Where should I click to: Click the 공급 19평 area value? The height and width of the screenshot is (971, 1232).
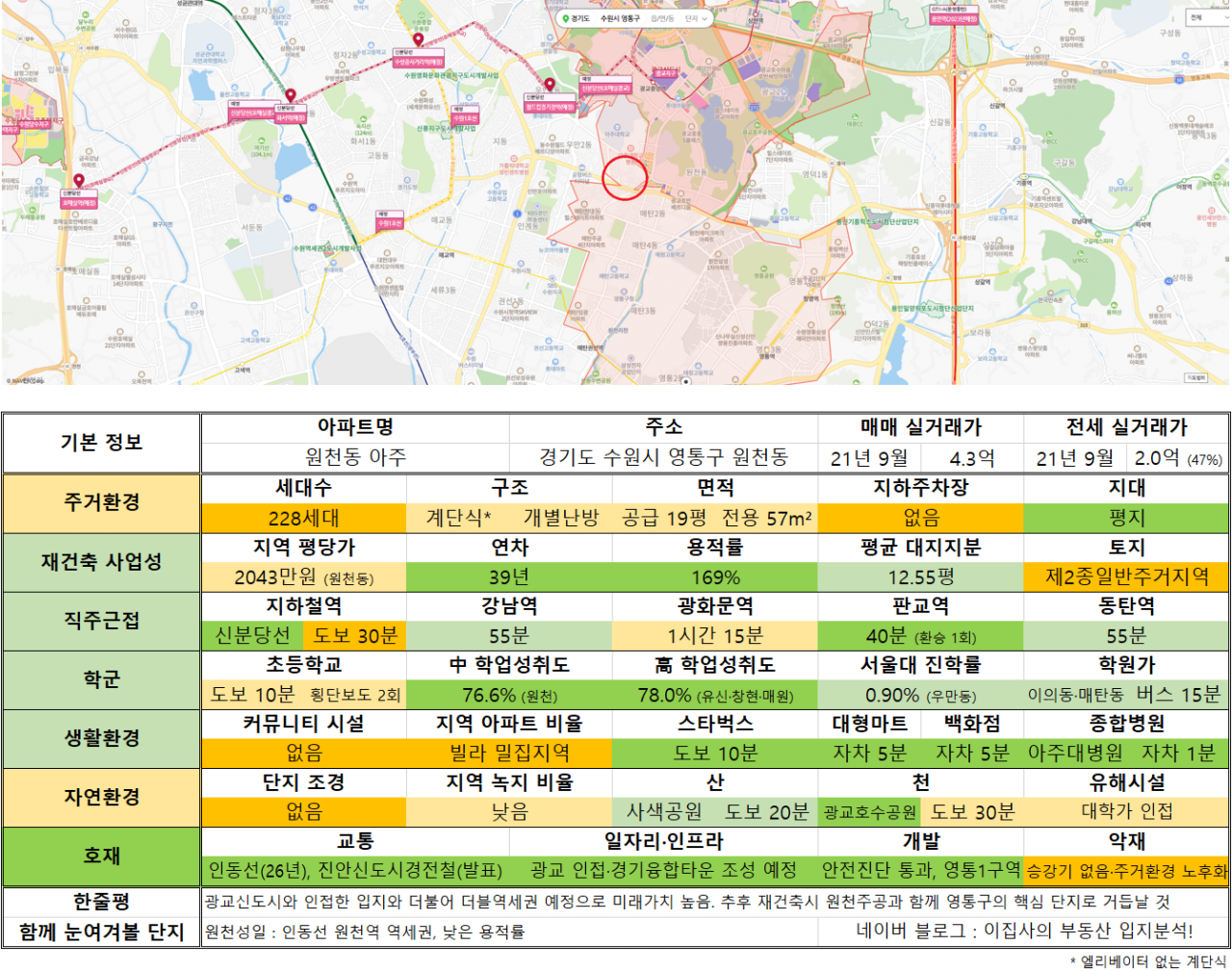[664, 518]
